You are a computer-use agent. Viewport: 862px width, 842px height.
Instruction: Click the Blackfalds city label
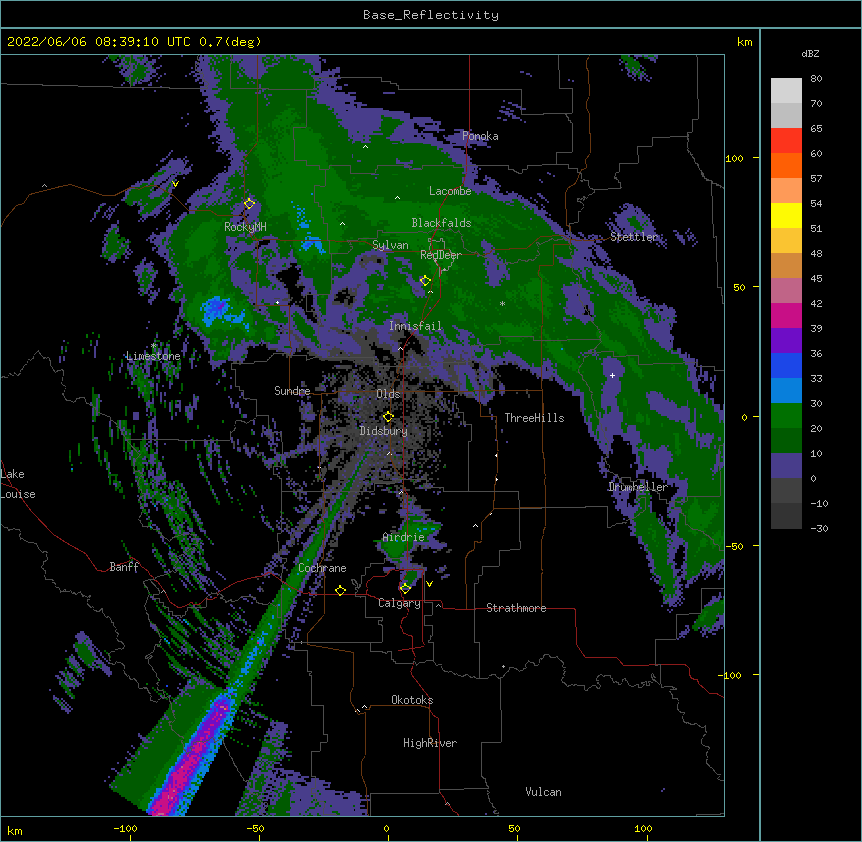[x=441, y=223]
